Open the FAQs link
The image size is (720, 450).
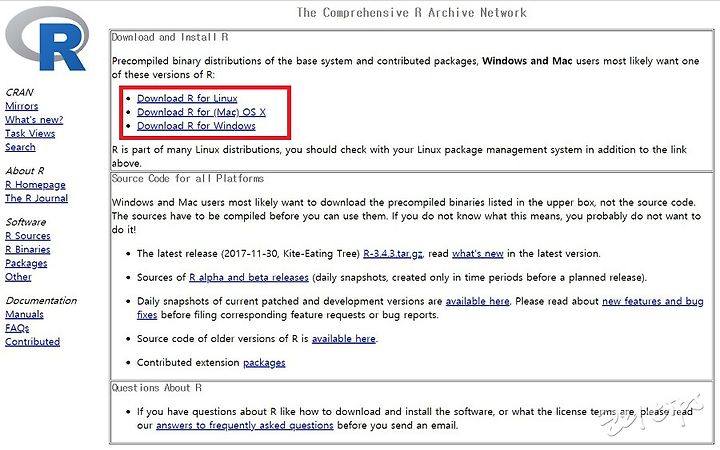click(17, 328)
